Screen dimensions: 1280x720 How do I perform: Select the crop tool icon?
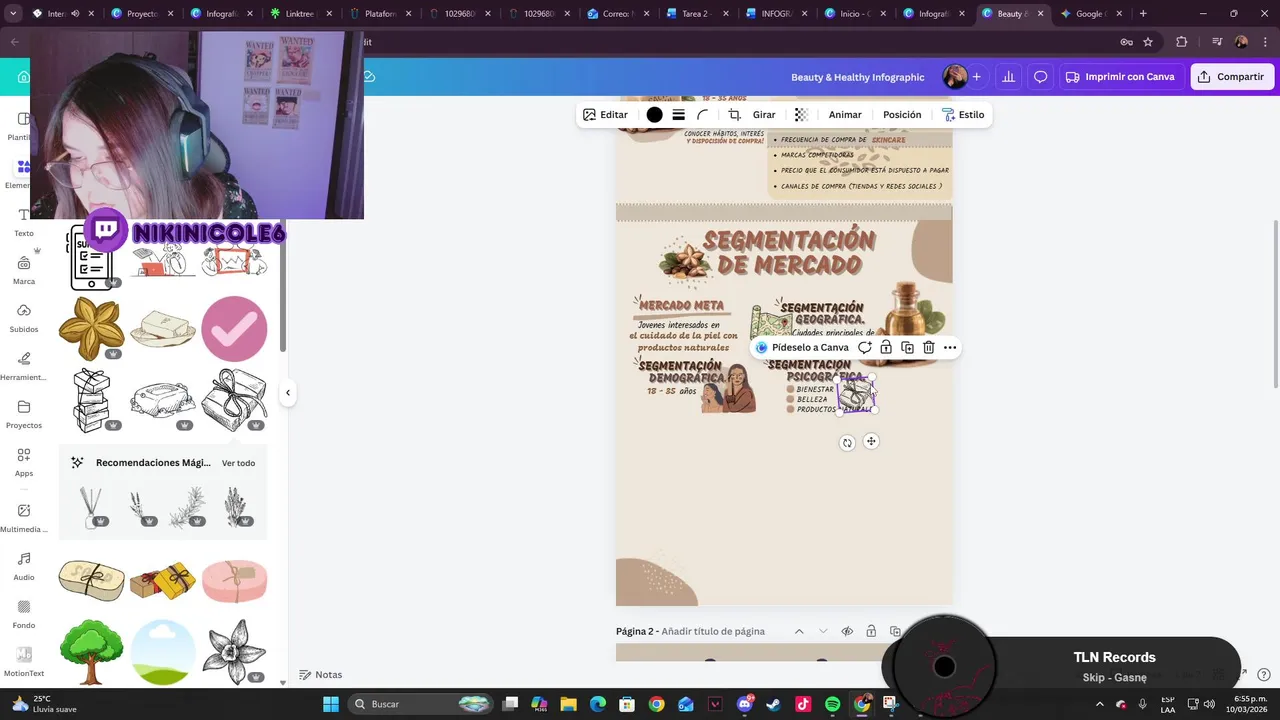(735, 115)
